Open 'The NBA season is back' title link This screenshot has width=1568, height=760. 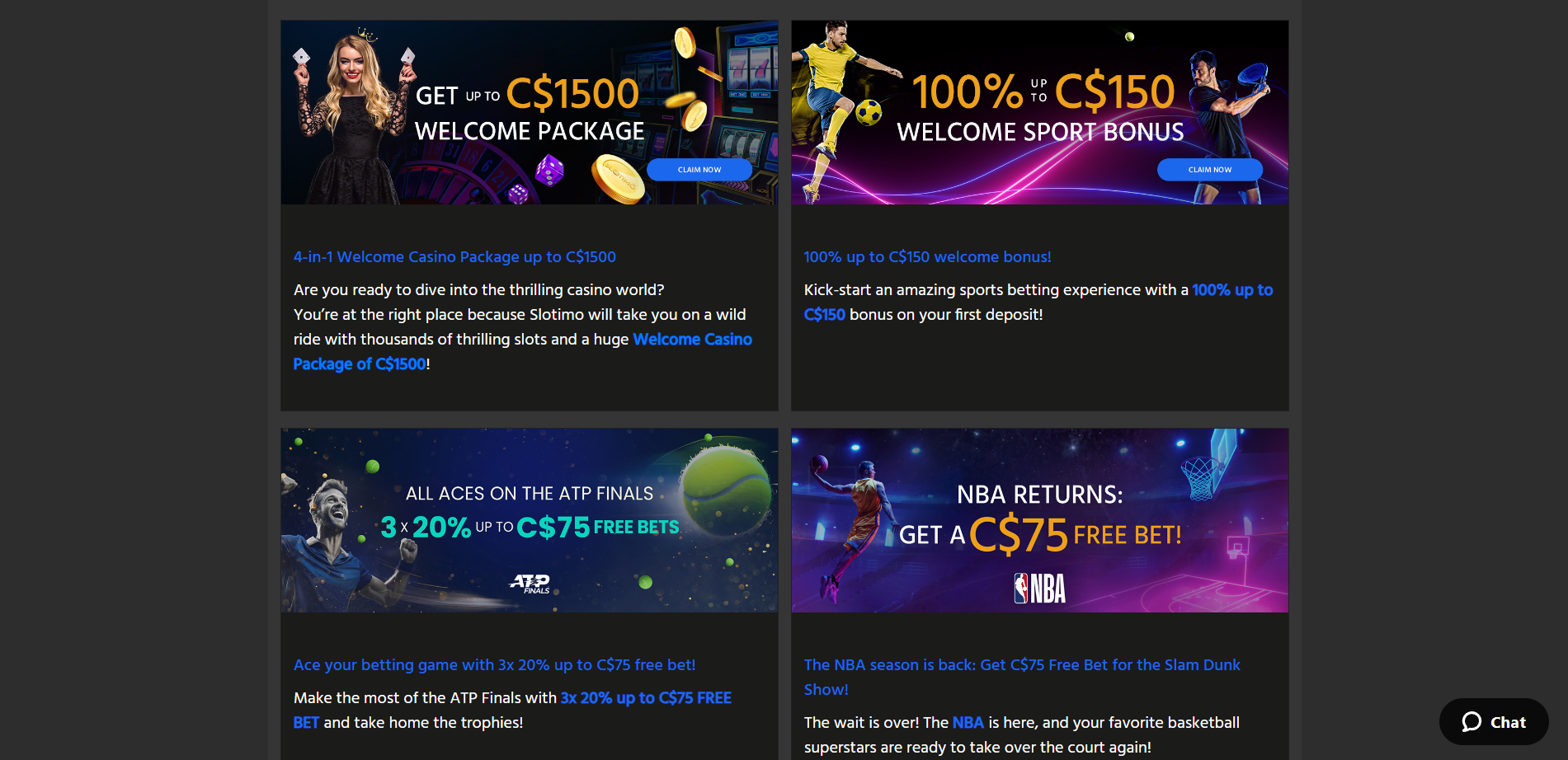pos(1022,677)
